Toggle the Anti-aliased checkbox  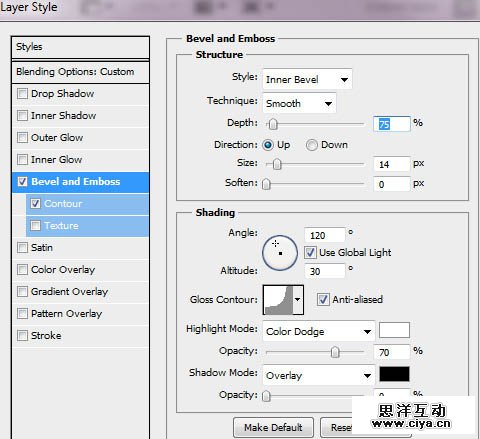(323, 300)
